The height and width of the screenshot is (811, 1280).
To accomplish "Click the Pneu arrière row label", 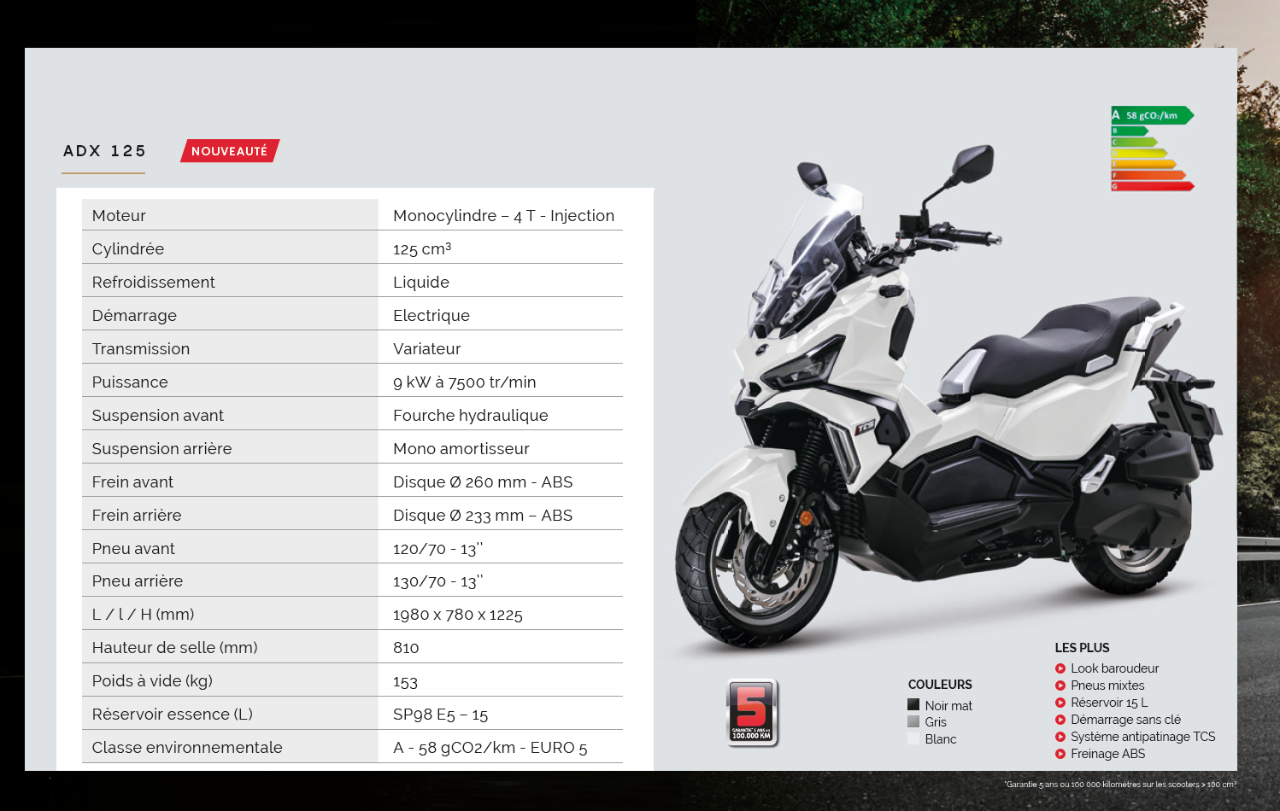I will click(137, 581).
